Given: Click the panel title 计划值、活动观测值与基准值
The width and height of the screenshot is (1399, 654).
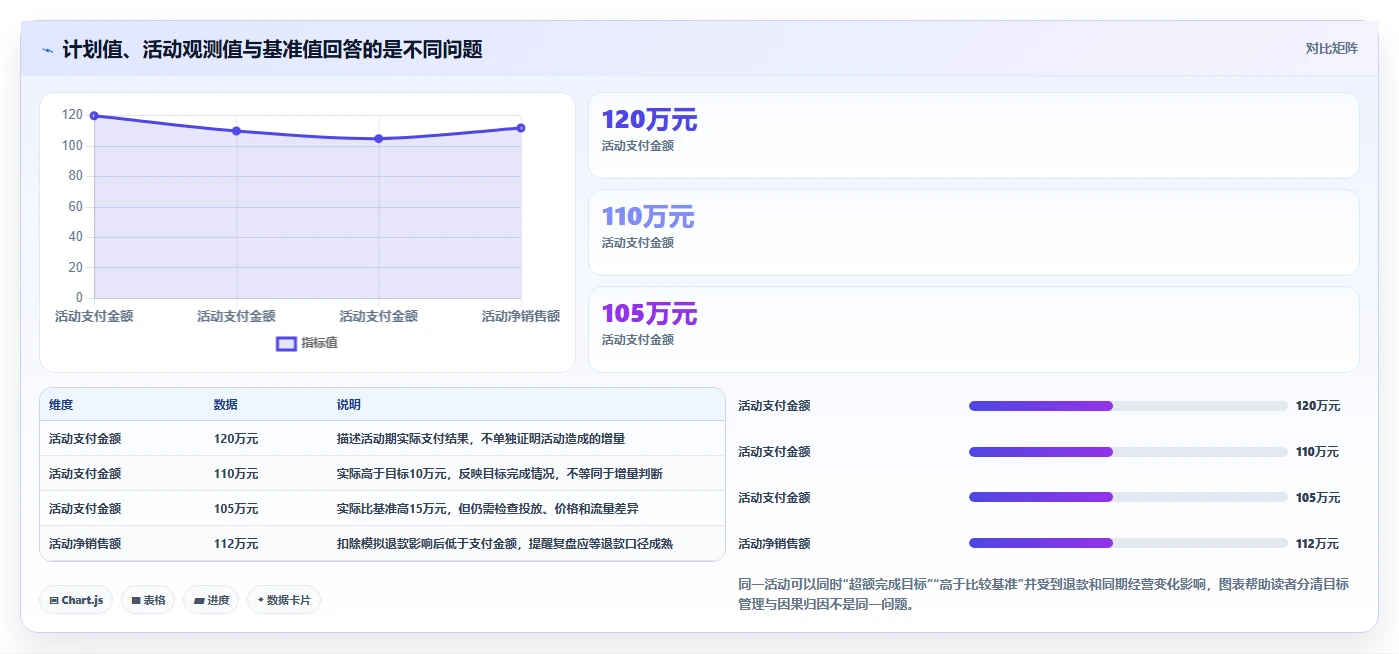Looking at the screenshot, I should click(x=272, y=49).
